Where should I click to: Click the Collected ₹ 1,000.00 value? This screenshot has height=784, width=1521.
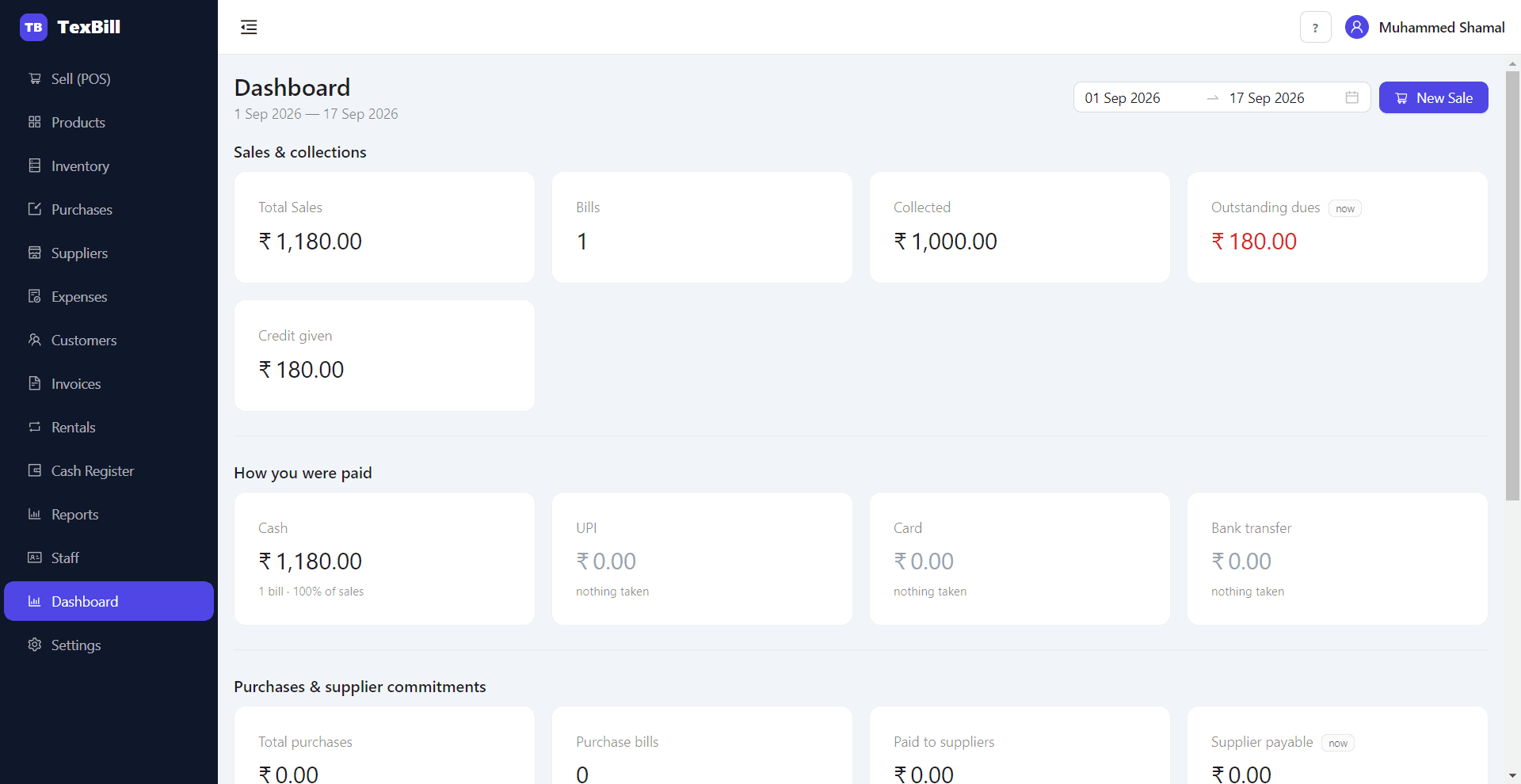coord(945,242)
